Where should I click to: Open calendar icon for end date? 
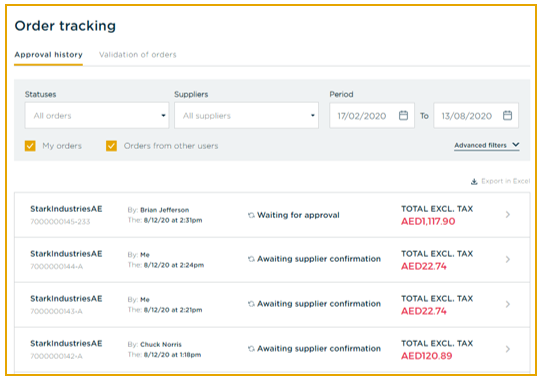point(507,115)
